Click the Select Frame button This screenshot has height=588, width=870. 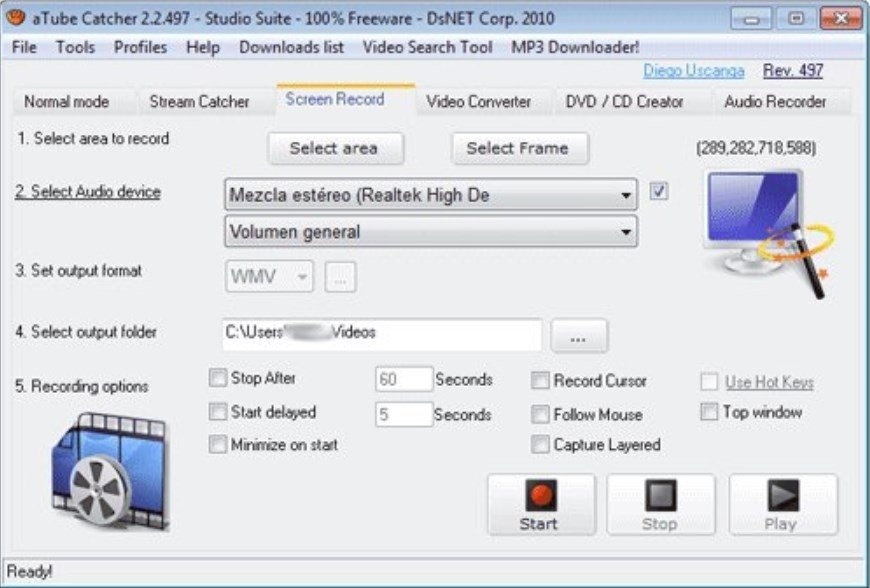519,148
